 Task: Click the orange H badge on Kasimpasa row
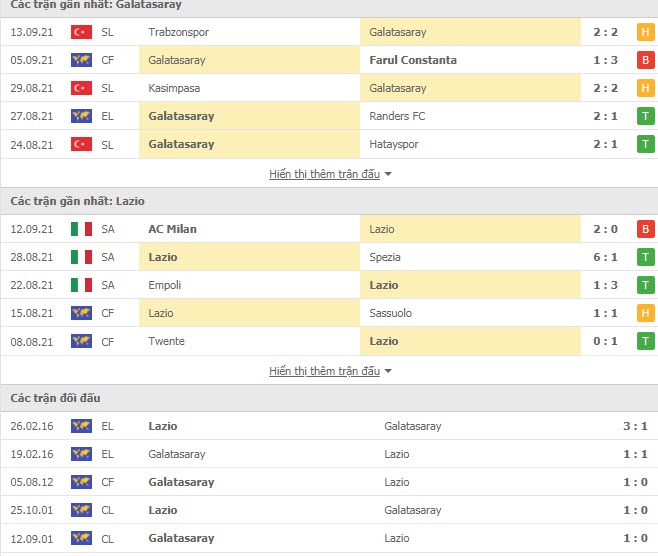pyautogui.click(x=645, y=88)
